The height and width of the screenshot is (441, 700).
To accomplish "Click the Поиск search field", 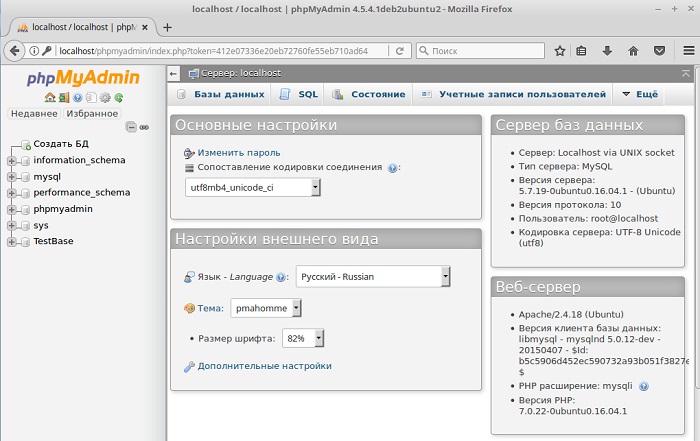I will point(481,51).
